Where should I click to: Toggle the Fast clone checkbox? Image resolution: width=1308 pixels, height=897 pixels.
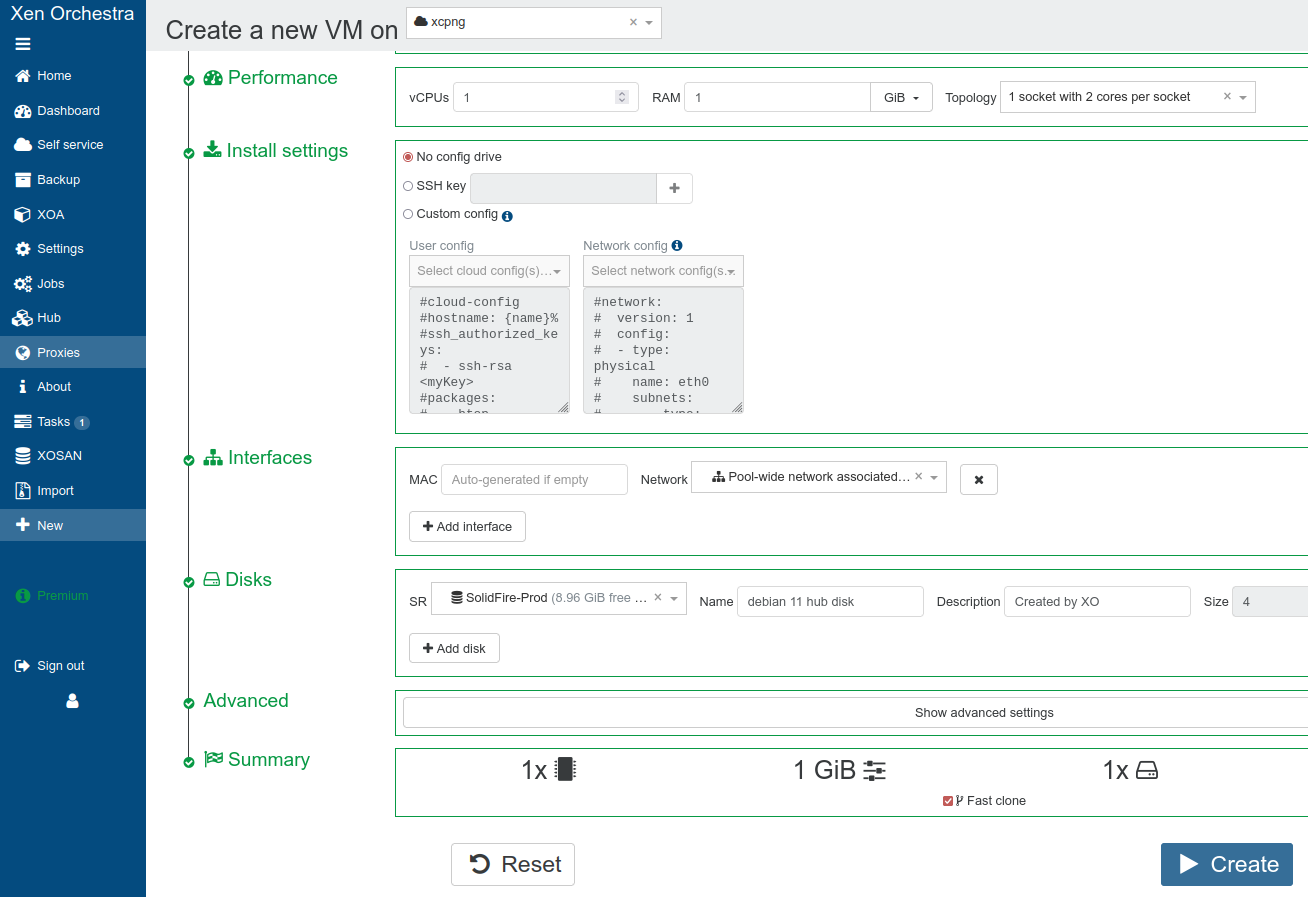click(948, 801)
